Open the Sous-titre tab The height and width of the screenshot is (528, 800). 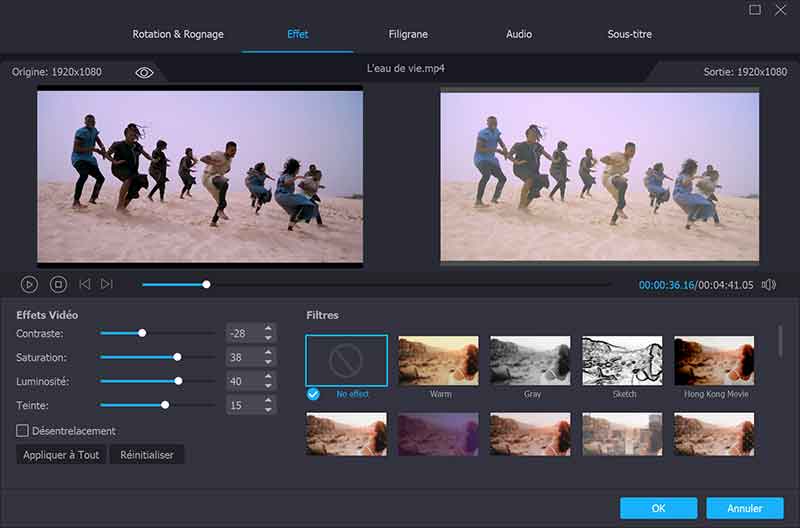click(629, 34)
